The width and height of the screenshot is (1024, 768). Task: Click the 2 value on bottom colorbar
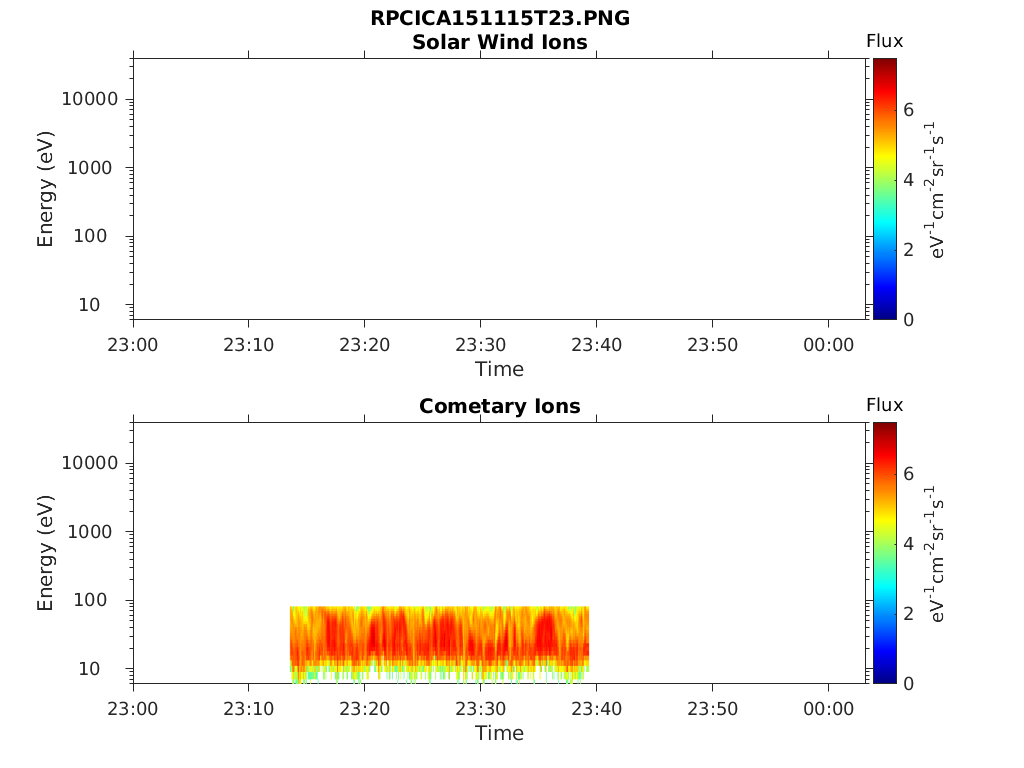[x=908, y=613]
